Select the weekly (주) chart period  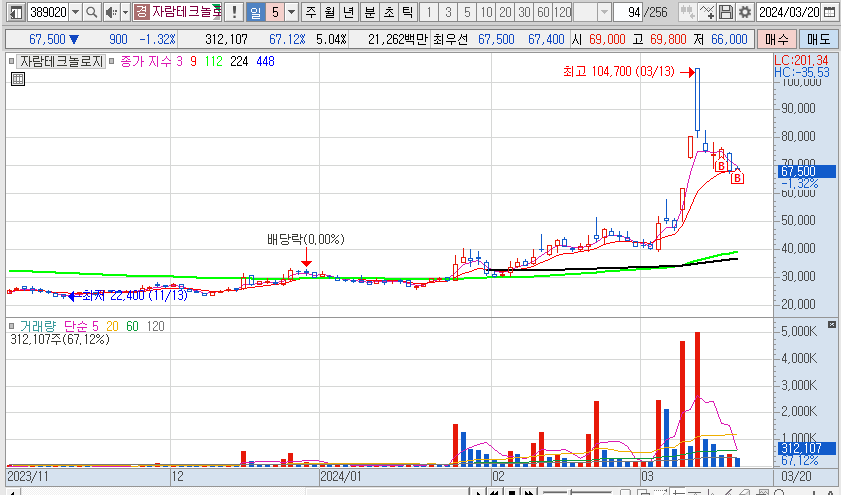click(311, 12)
